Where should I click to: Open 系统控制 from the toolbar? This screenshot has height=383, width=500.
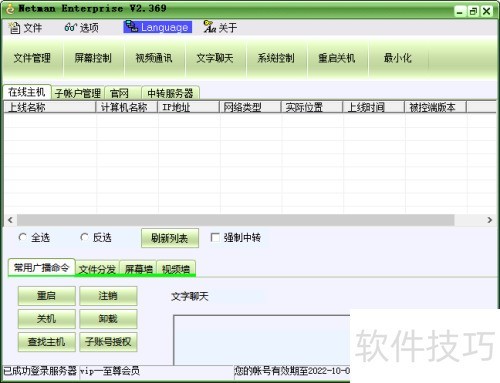click(x=276, y=58)
